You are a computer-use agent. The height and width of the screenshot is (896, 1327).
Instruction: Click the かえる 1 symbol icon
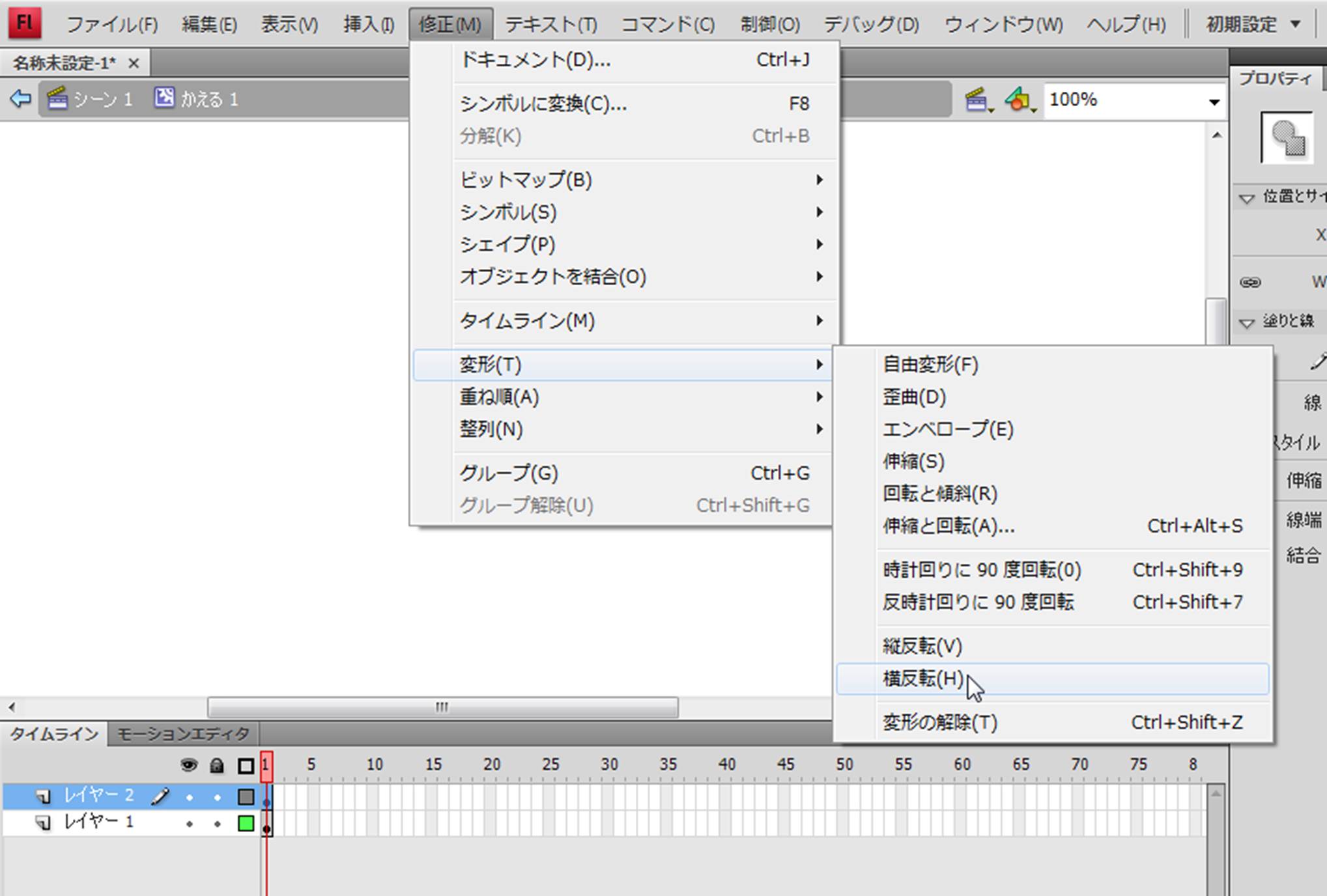pyautogui.click(x=164, y=98)
